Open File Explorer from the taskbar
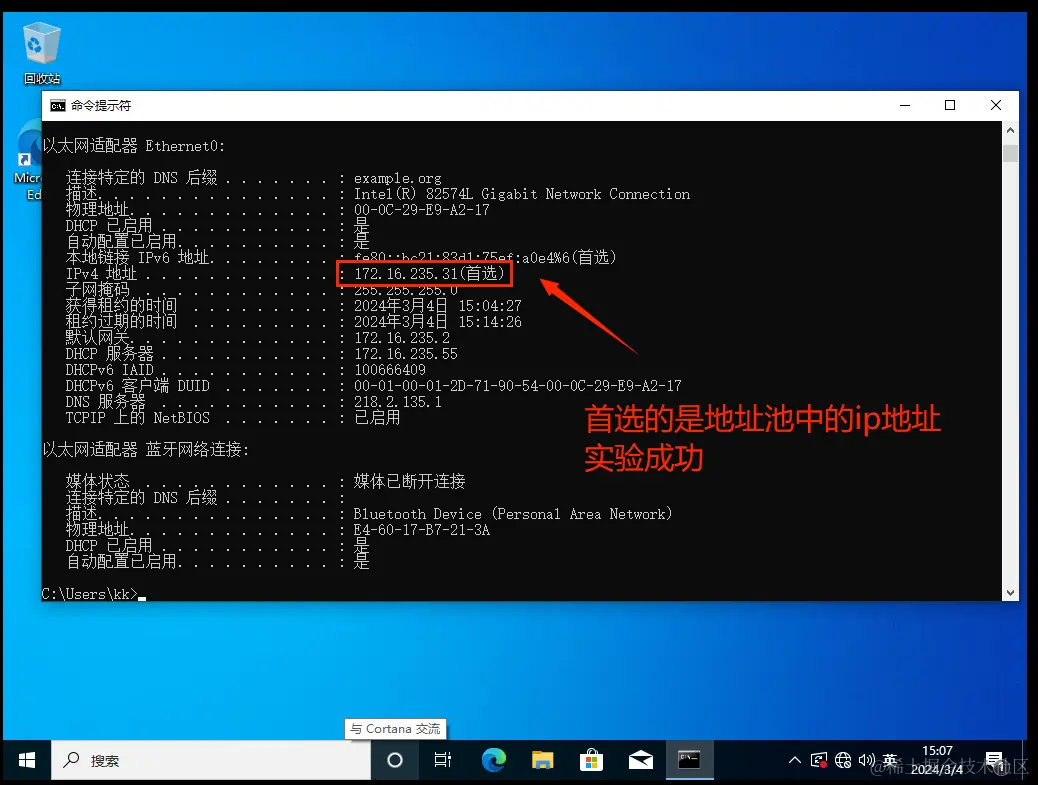The width and height of the screenshot is (1038, 785). click(x=543, y=760)
